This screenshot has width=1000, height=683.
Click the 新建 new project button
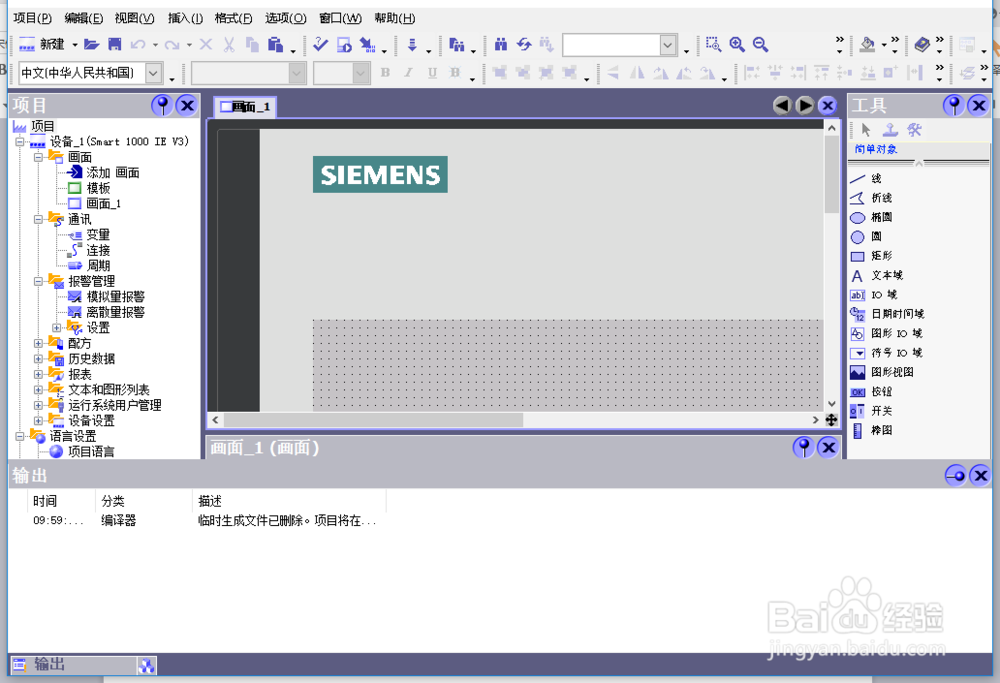[x=42, y=44]
